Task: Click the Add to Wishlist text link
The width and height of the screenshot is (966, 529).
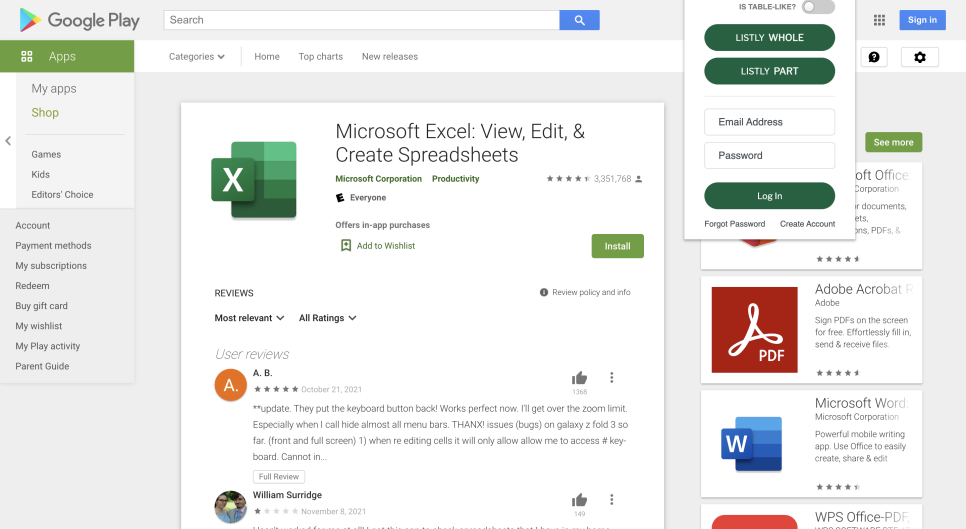Action: (x=386, y=246)
